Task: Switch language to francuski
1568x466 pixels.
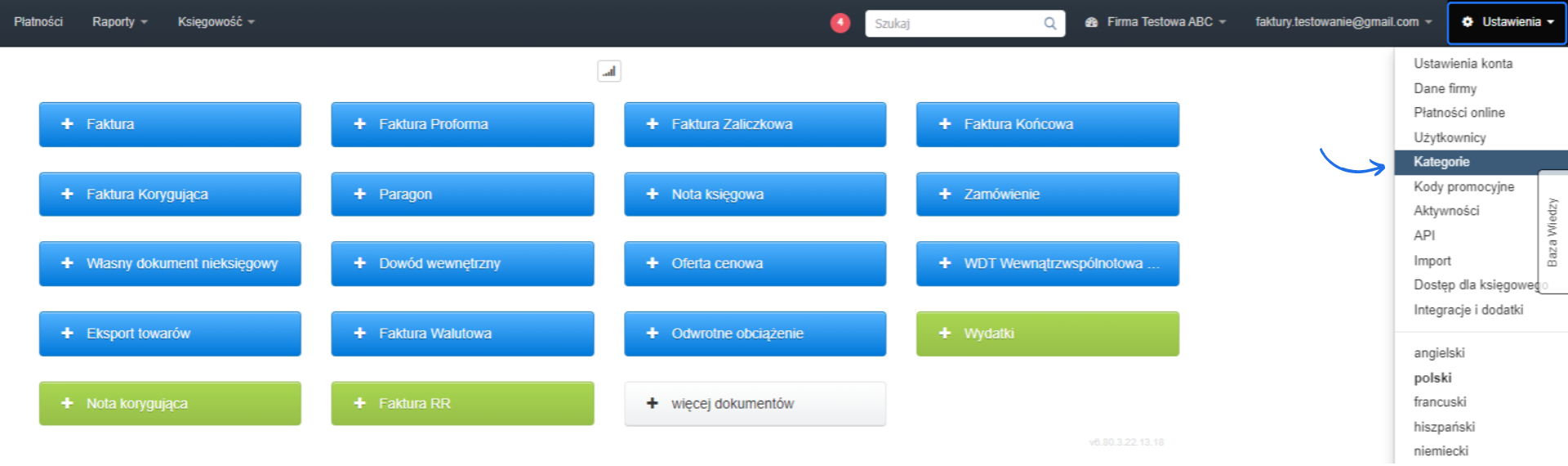Action: click(x=1440, y=402)
